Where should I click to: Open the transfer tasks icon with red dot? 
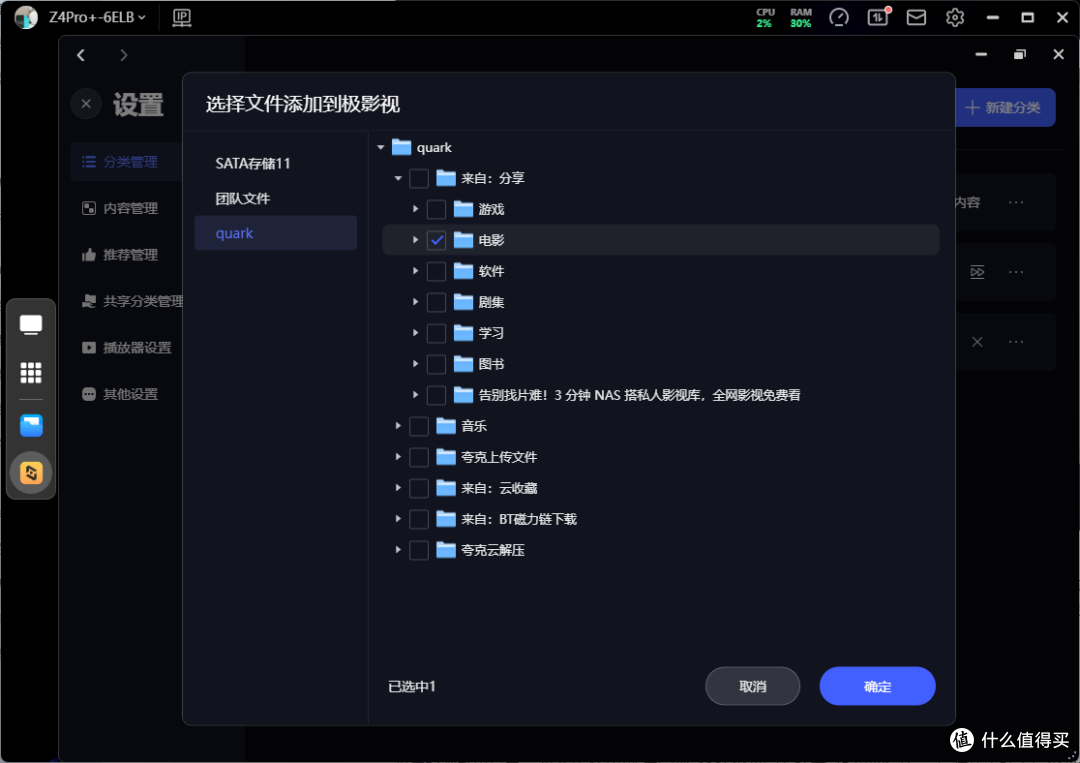(x=878, y=17)
